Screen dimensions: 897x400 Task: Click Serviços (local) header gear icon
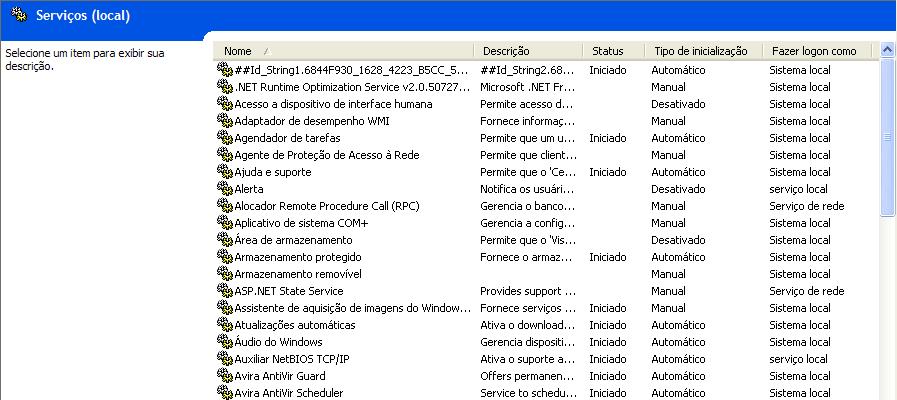tap(18, 15)
